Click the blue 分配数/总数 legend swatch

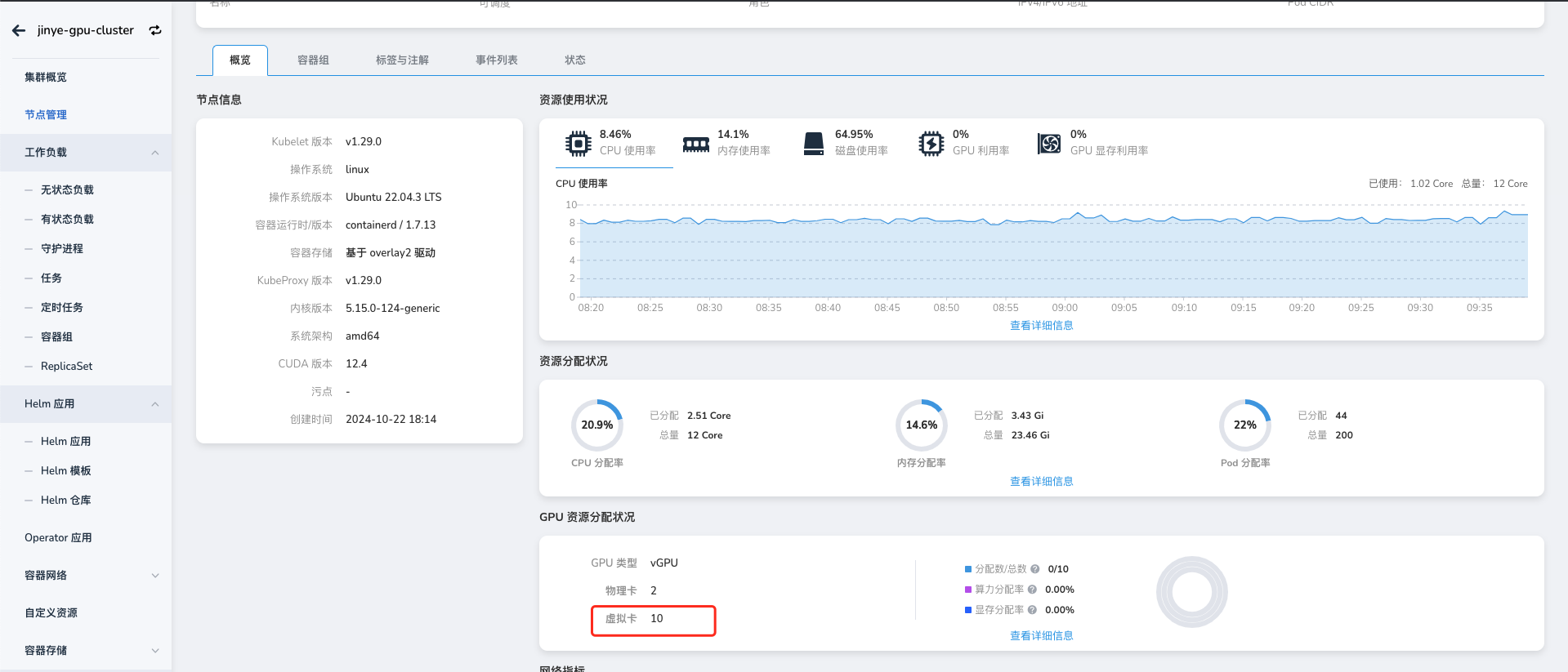[968, 569]
